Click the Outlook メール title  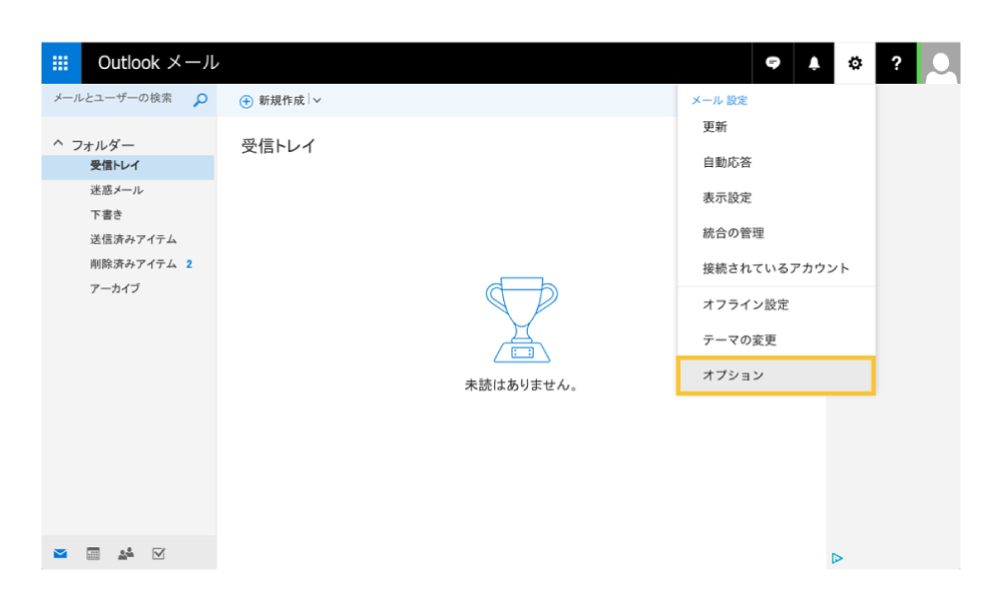click(x=158, y=63)
